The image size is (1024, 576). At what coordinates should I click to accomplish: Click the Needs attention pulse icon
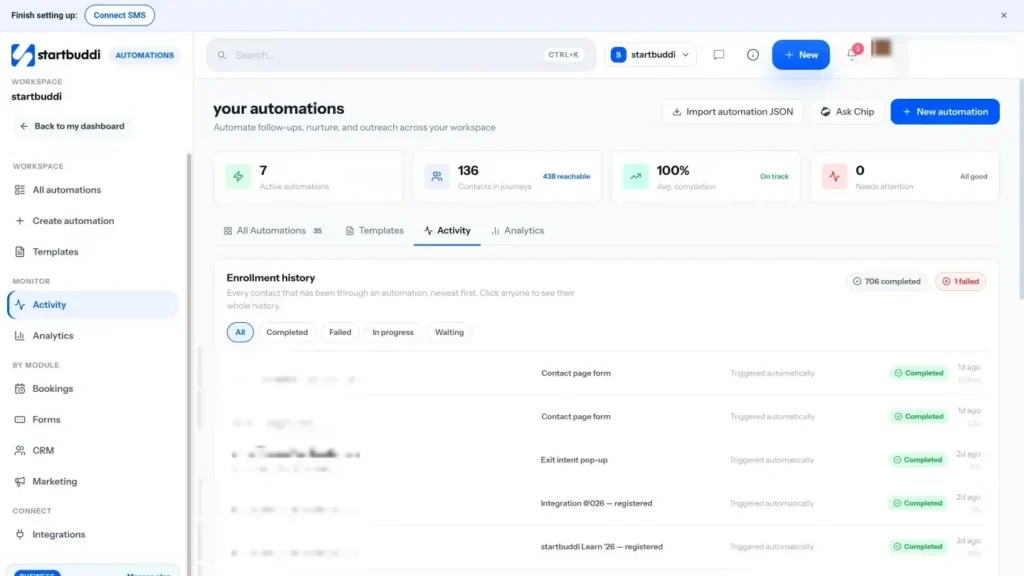[x=834, y=176]
